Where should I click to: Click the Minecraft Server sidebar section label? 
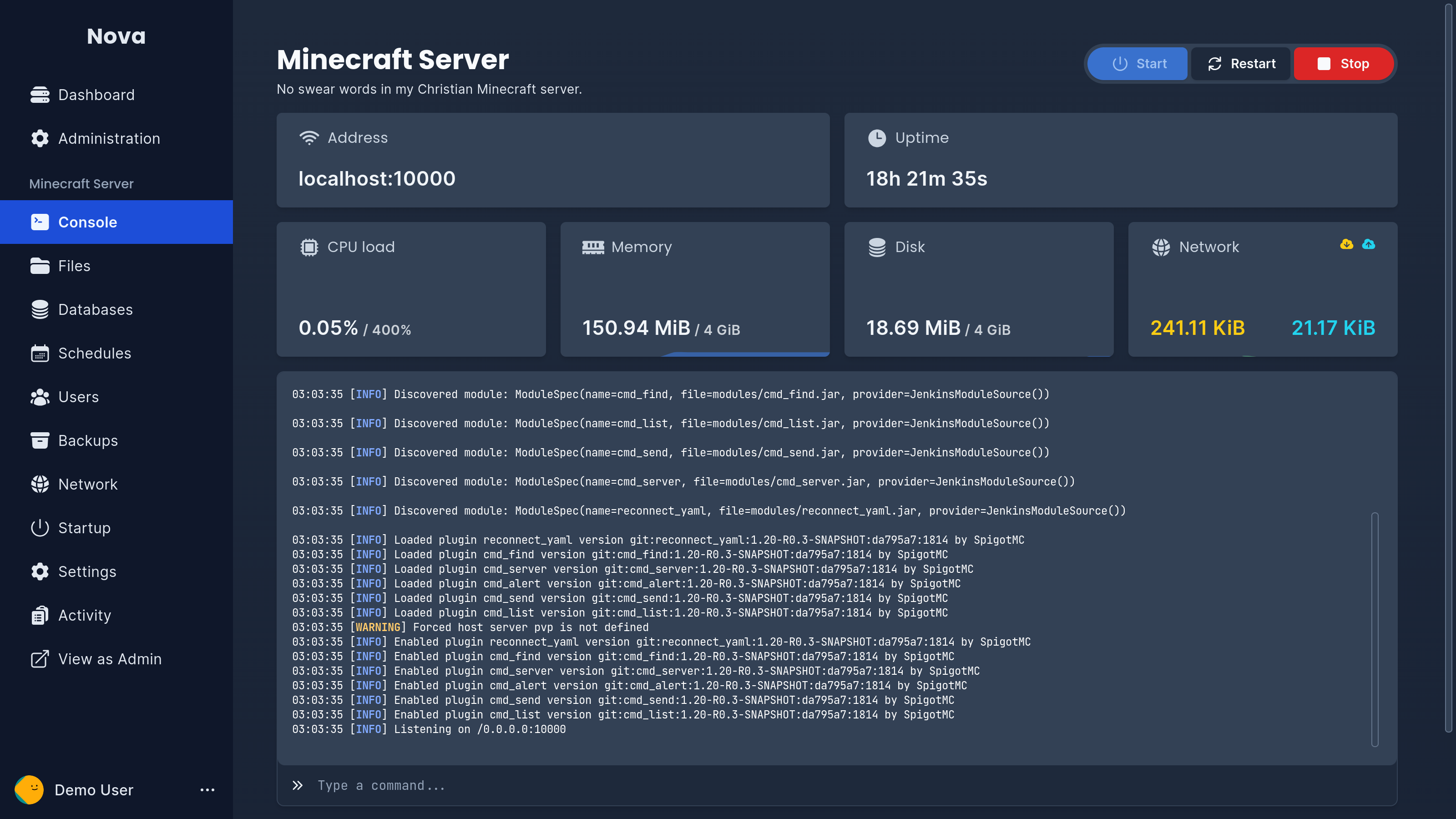coord(81,184)
